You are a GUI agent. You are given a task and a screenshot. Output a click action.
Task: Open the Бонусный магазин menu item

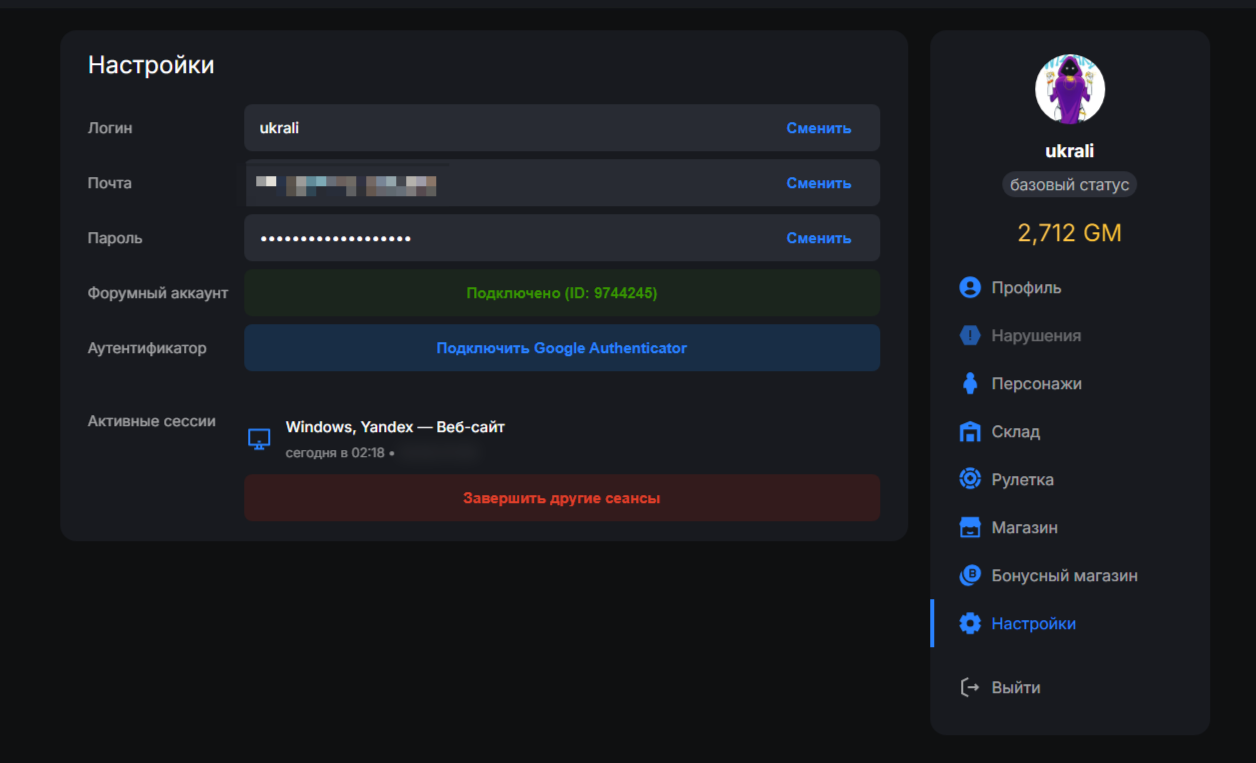point(1064,576)
